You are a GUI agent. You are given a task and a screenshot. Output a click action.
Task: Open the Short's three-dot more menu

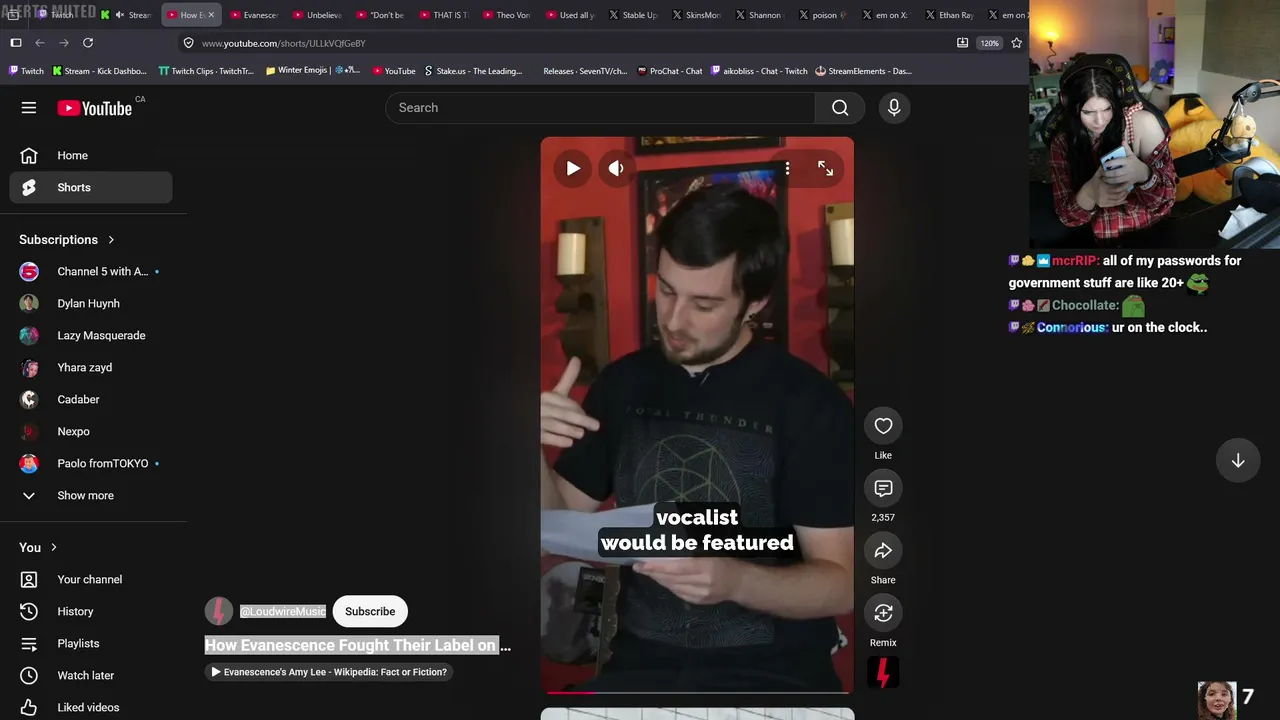click(787, 168)
